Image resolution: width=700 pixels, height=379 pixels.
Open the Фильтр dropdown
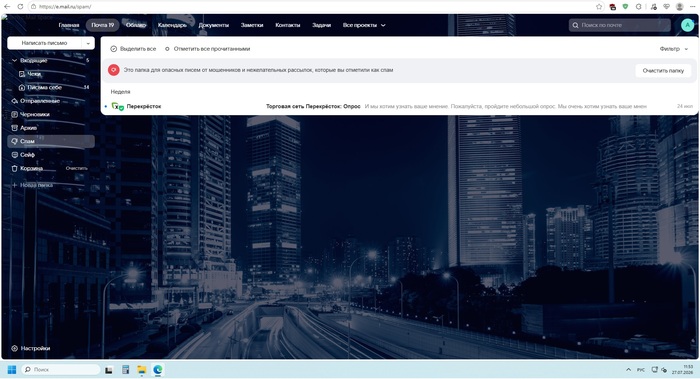(674, 49)
